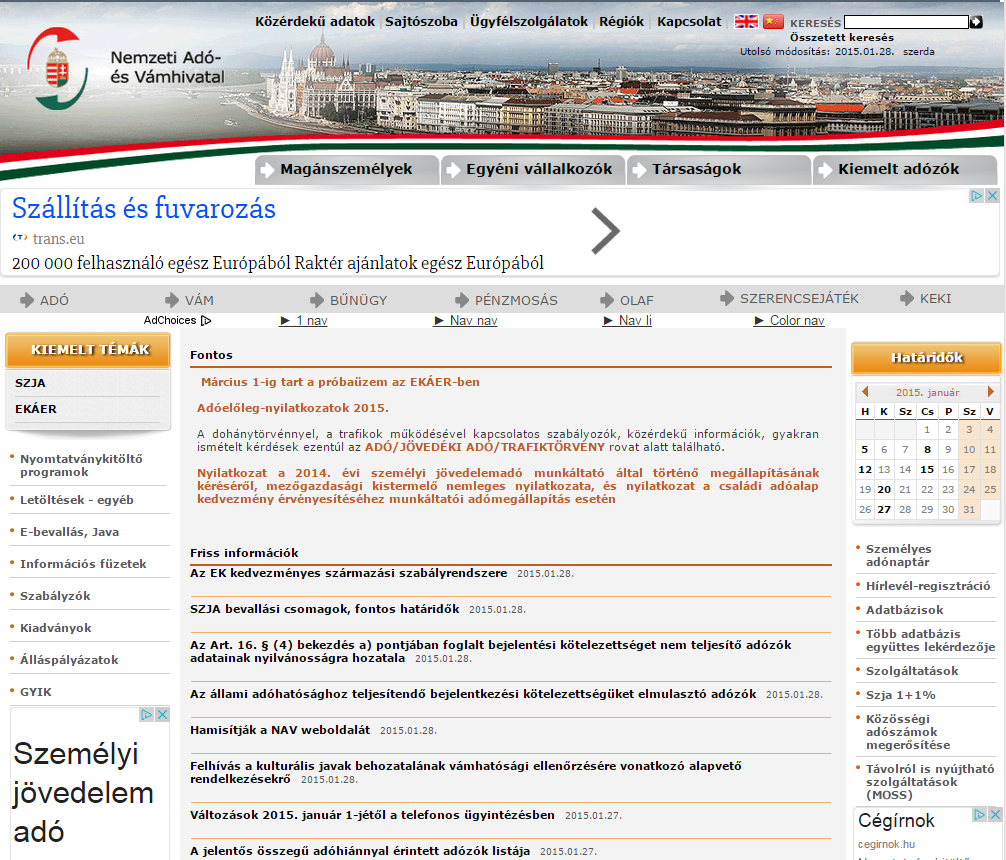Click the search input field
This screenshot has height=860, width=1006.
point(906,22)
